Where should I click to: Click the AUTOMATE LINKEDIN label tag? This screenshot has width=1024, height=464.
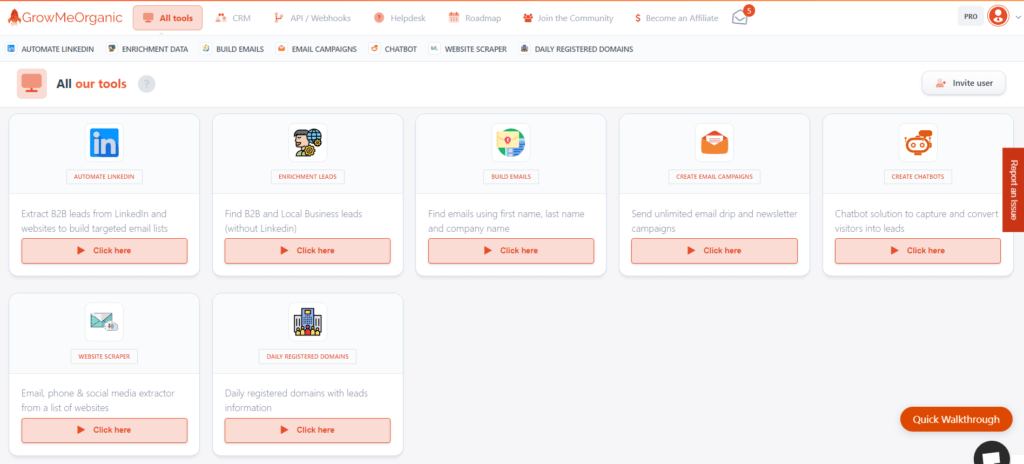pyautogui.click(x=104, y=176)
